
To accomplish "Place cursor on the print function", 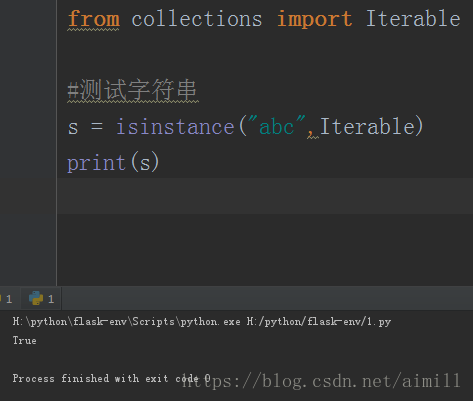I will (x=96, y=163).
